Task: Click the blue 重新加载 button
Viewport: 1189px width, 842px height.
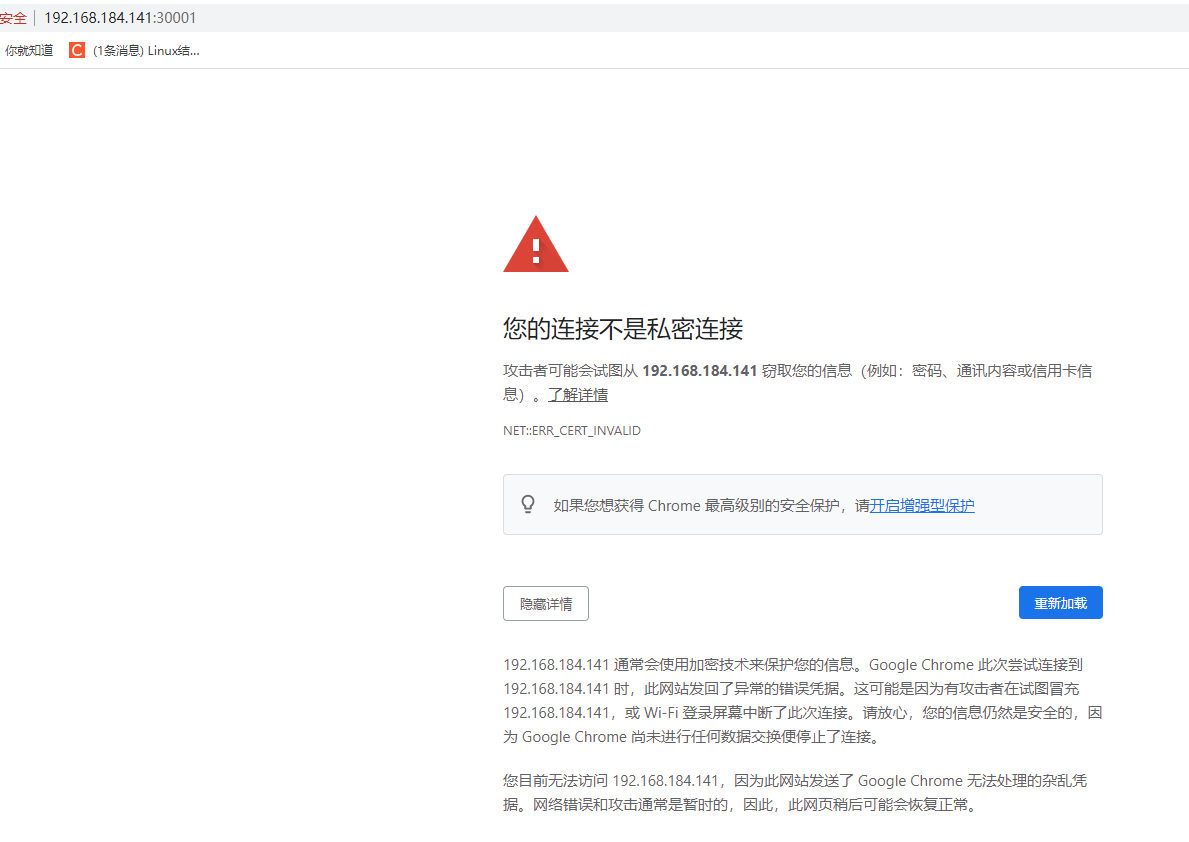Action: 1060,602
